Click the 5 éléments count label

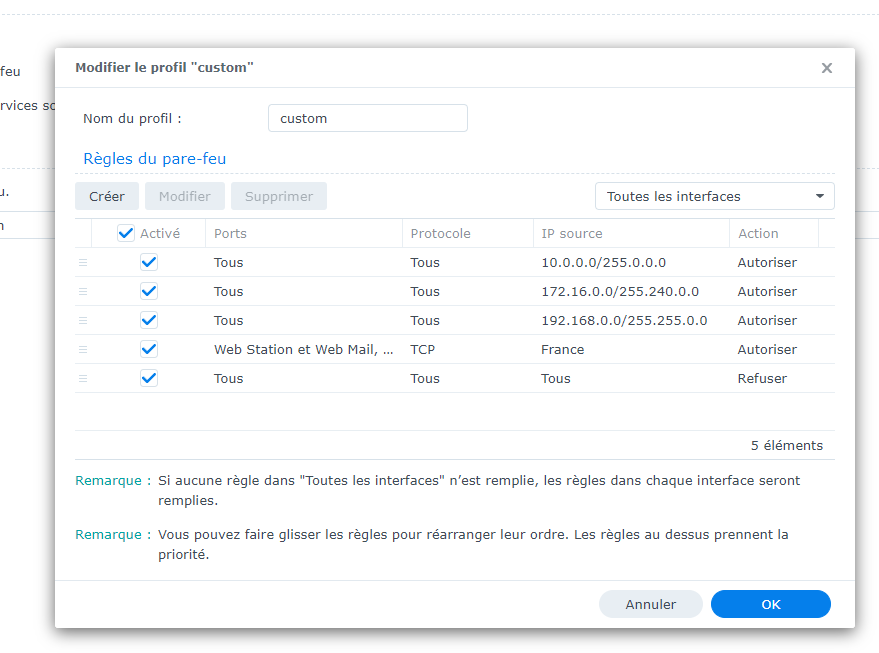787,445
